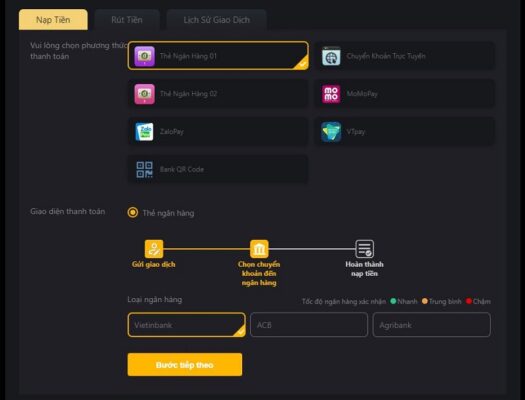Open the Nạp Tiền tab

pos(53,20)
